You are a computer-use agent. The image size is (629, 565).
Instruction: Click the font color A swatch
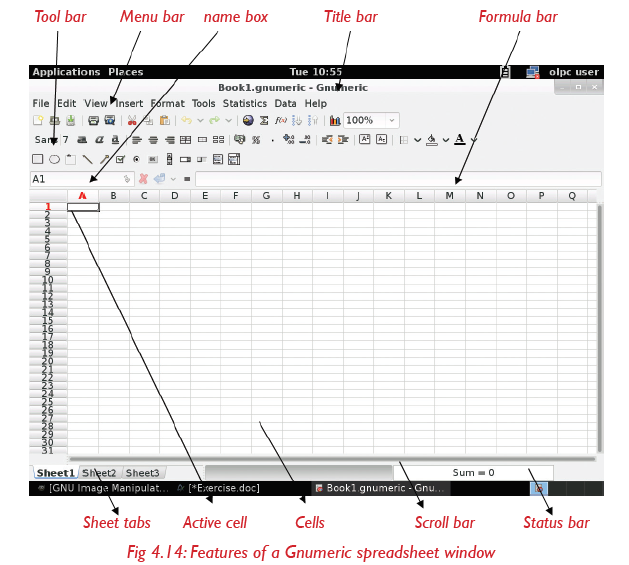[460, 140]
